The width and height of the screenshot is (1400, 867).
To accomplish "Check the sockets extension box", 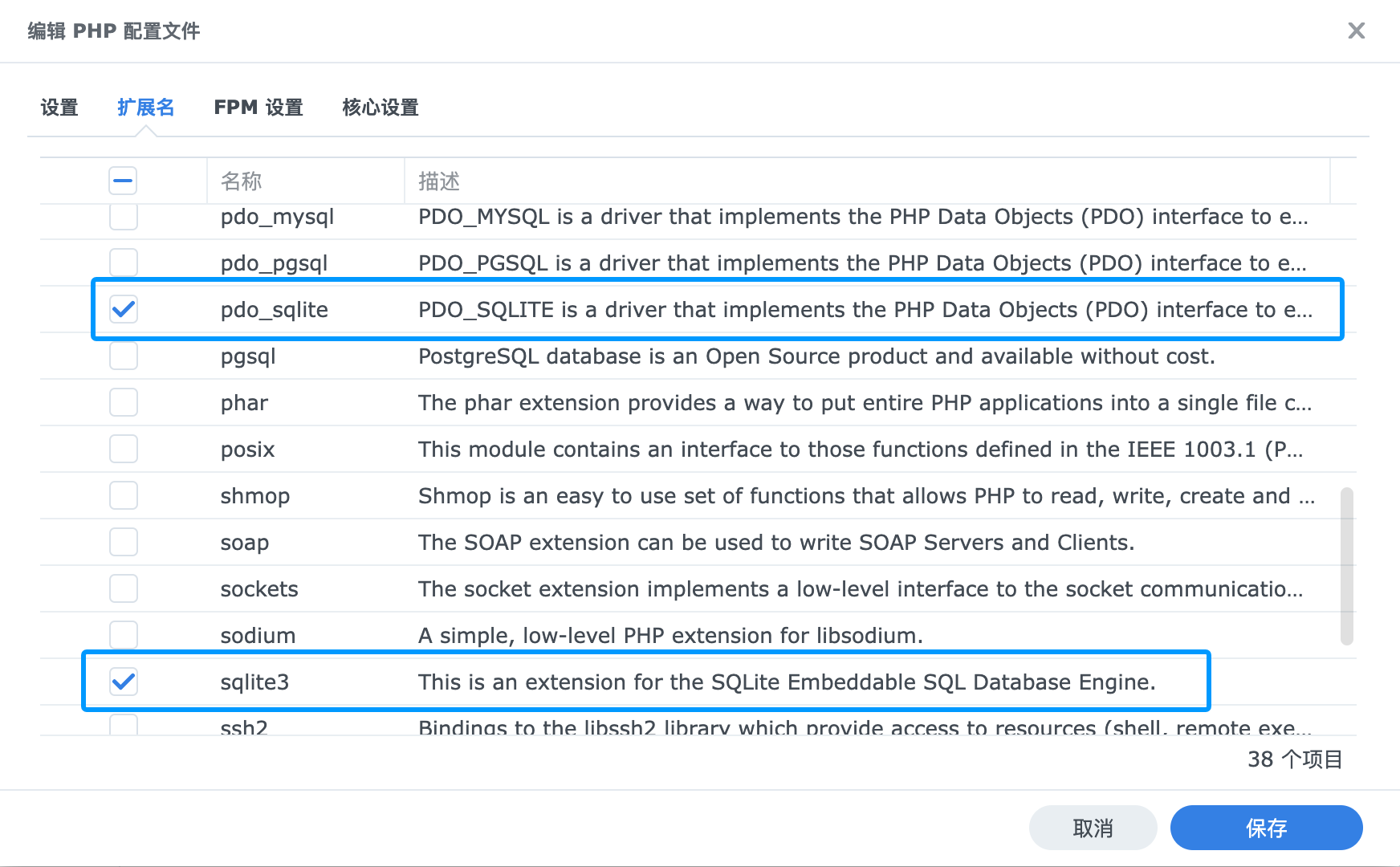I will pyautogui.click(x=124, y=588).
